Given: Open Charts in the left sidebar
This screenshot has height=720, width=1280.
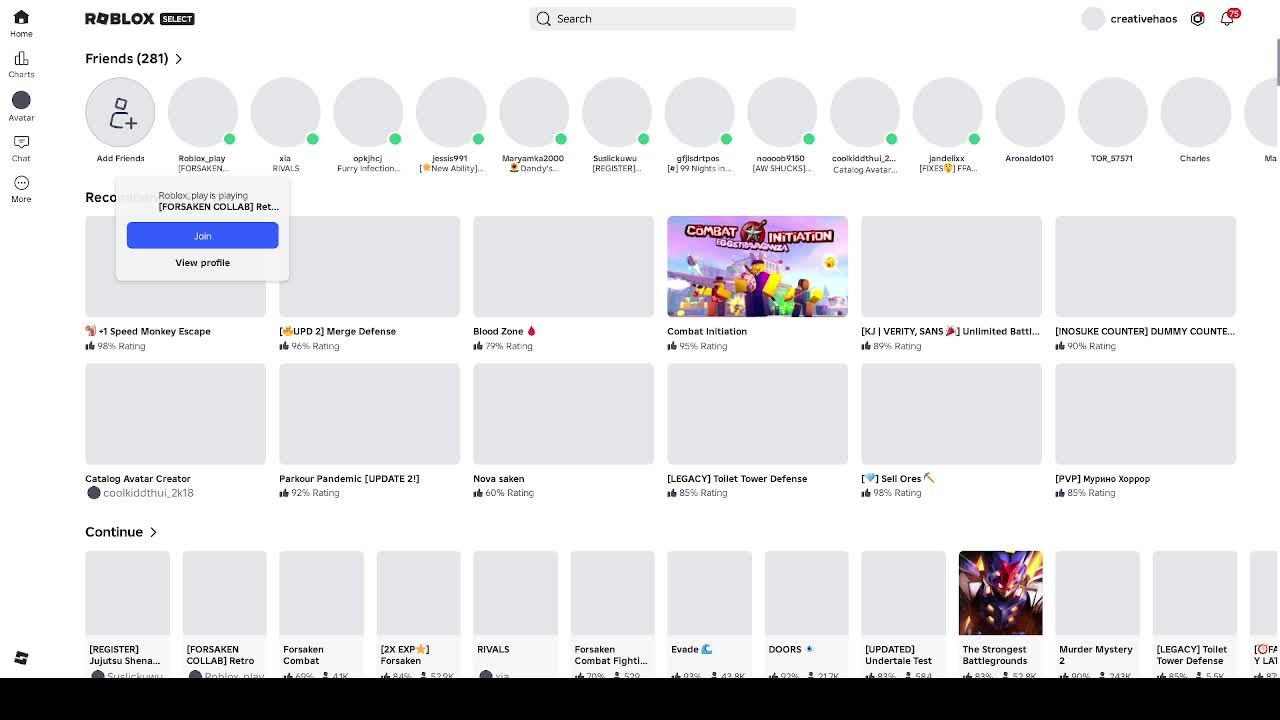Looking at the screenshot, I should point(21,65).
